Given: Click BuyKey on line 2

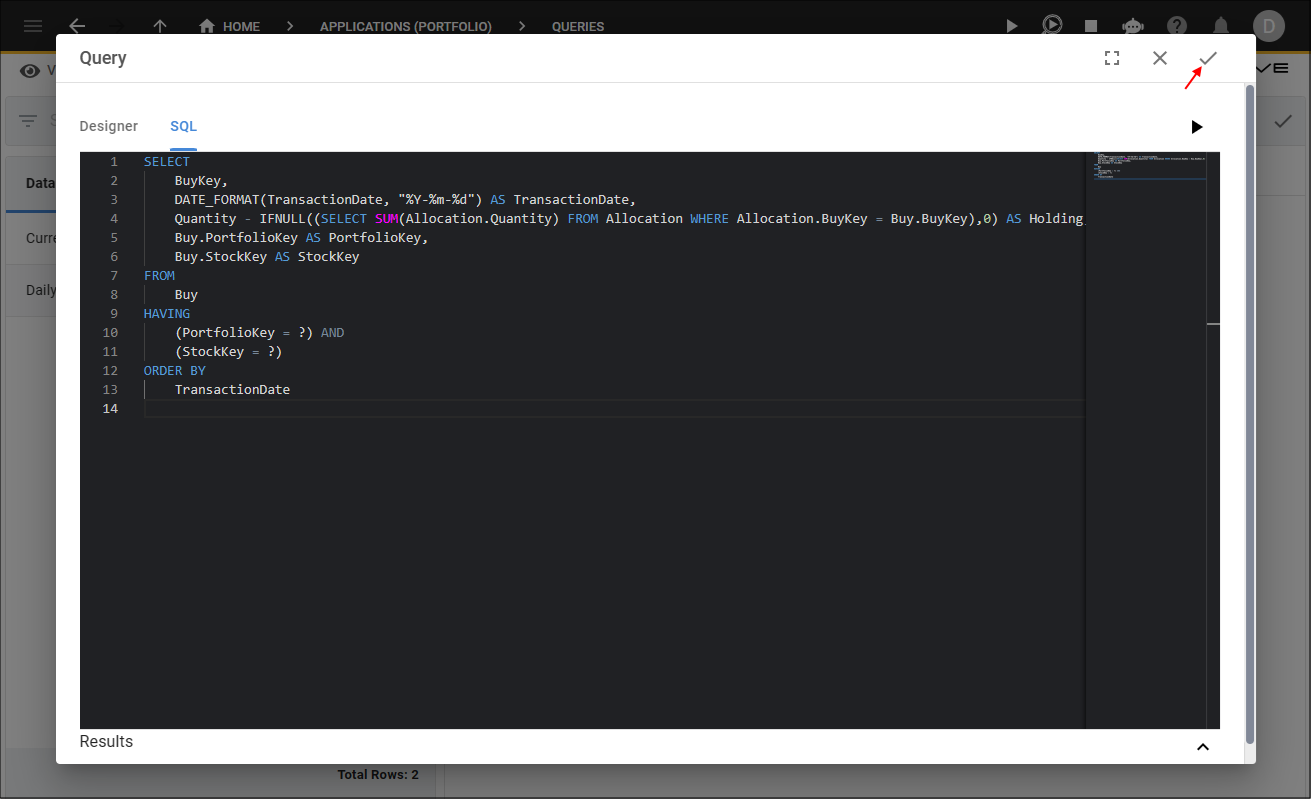Looking at the screenshot, I should [x=198, y=181].
